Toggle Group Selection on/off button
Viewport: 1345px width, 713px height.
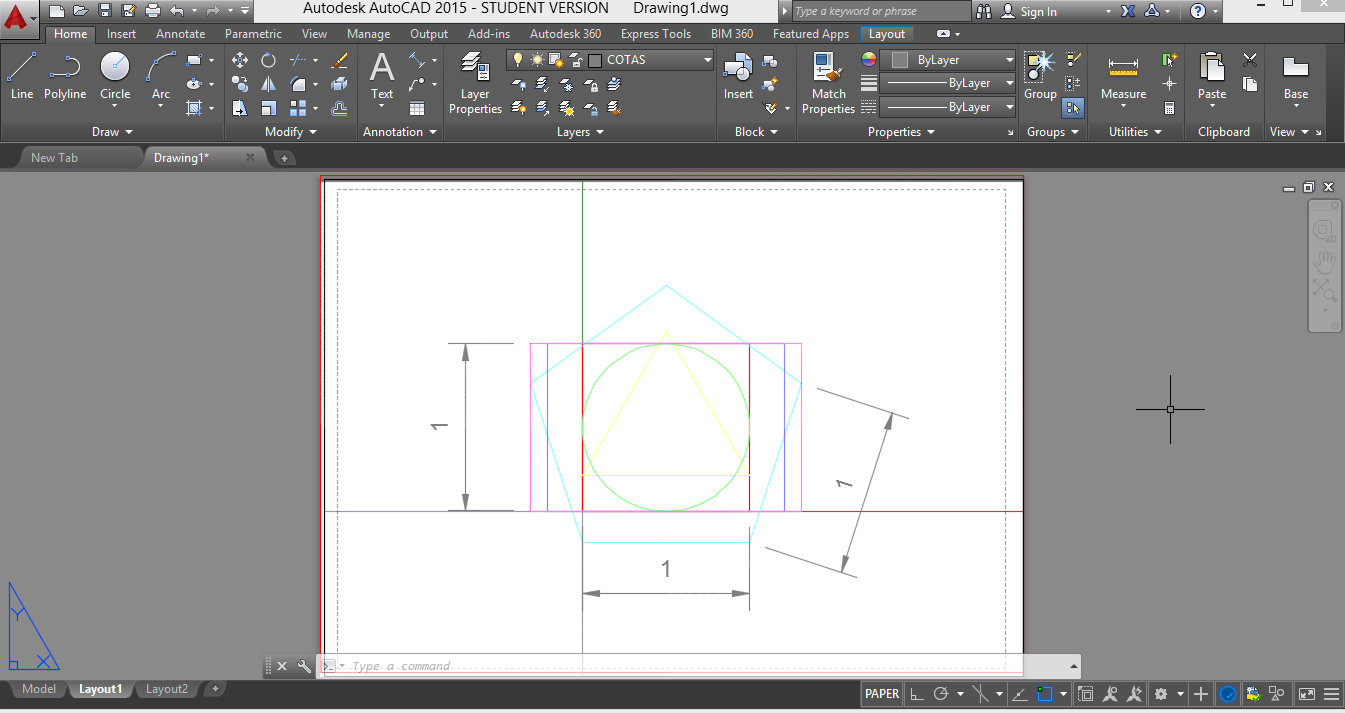[1072, 108]
